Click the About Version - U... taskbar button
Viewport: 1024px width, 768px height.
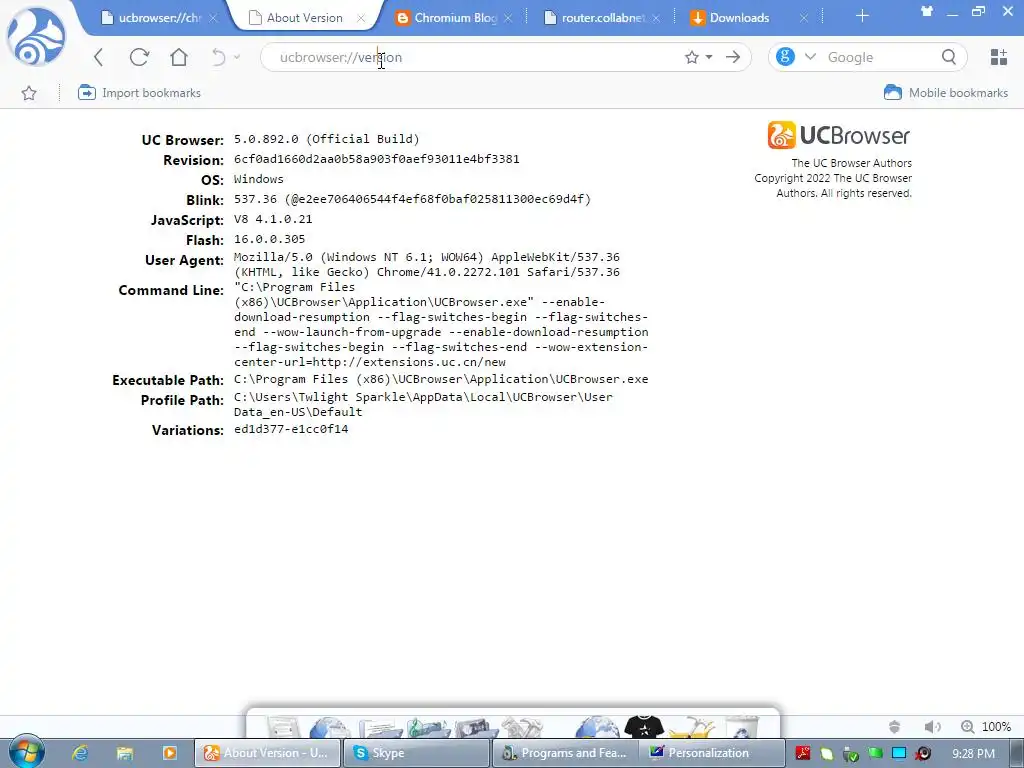[x=267, y=753]
